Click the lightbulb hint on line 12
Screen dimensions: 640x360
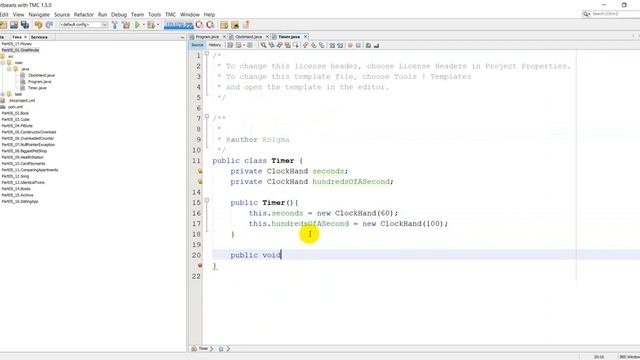200,171
